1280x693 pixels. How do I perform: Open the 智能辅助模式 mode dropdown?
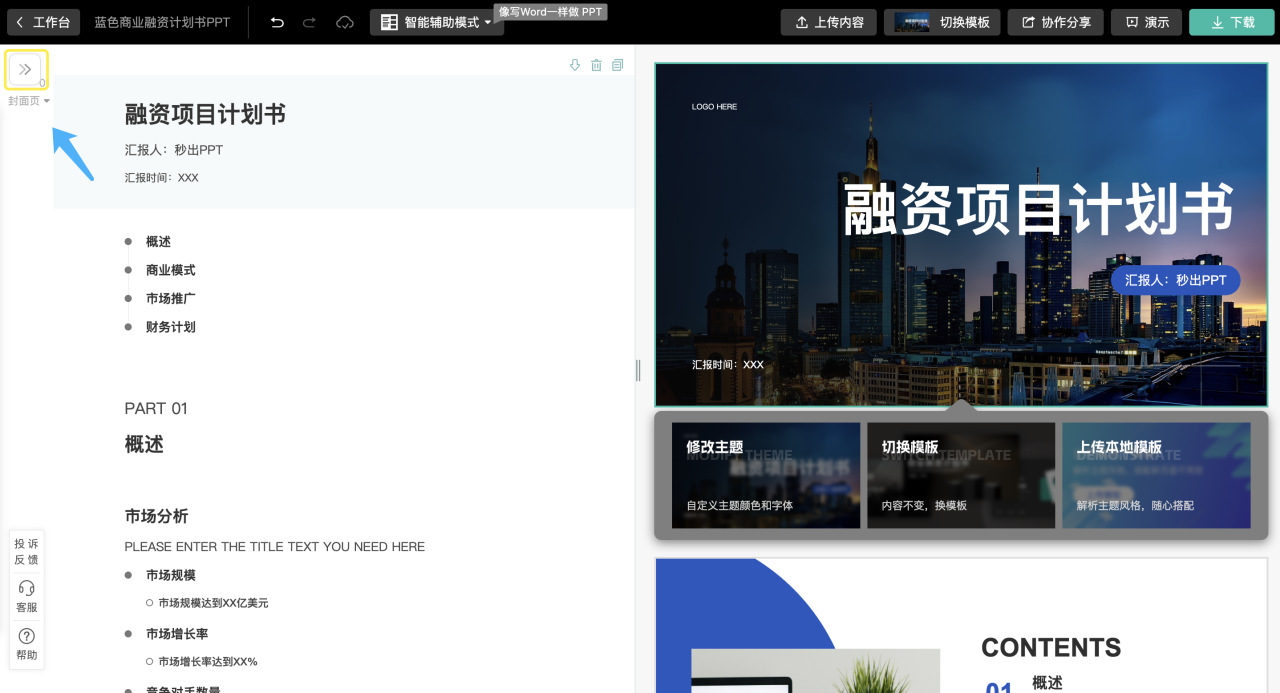(x=436, y=22)
